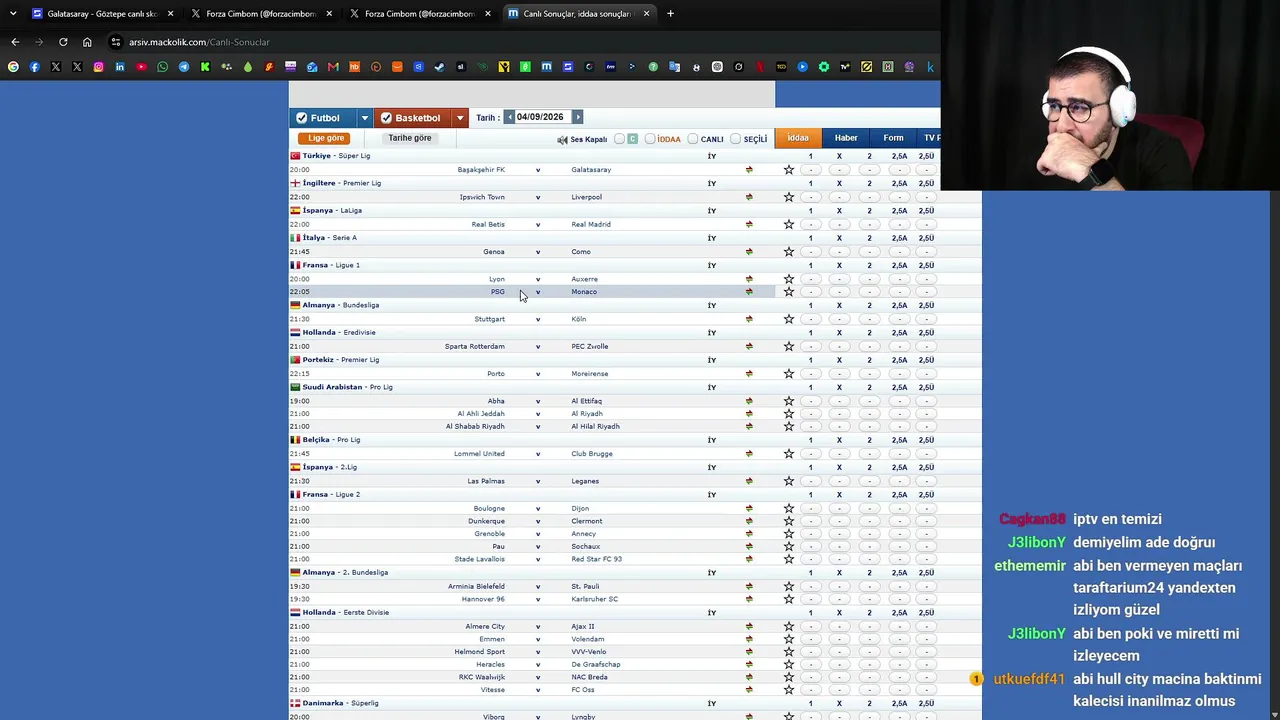
Task: Open the LinkedIn bookmark icon
Action: click(120, 67)
